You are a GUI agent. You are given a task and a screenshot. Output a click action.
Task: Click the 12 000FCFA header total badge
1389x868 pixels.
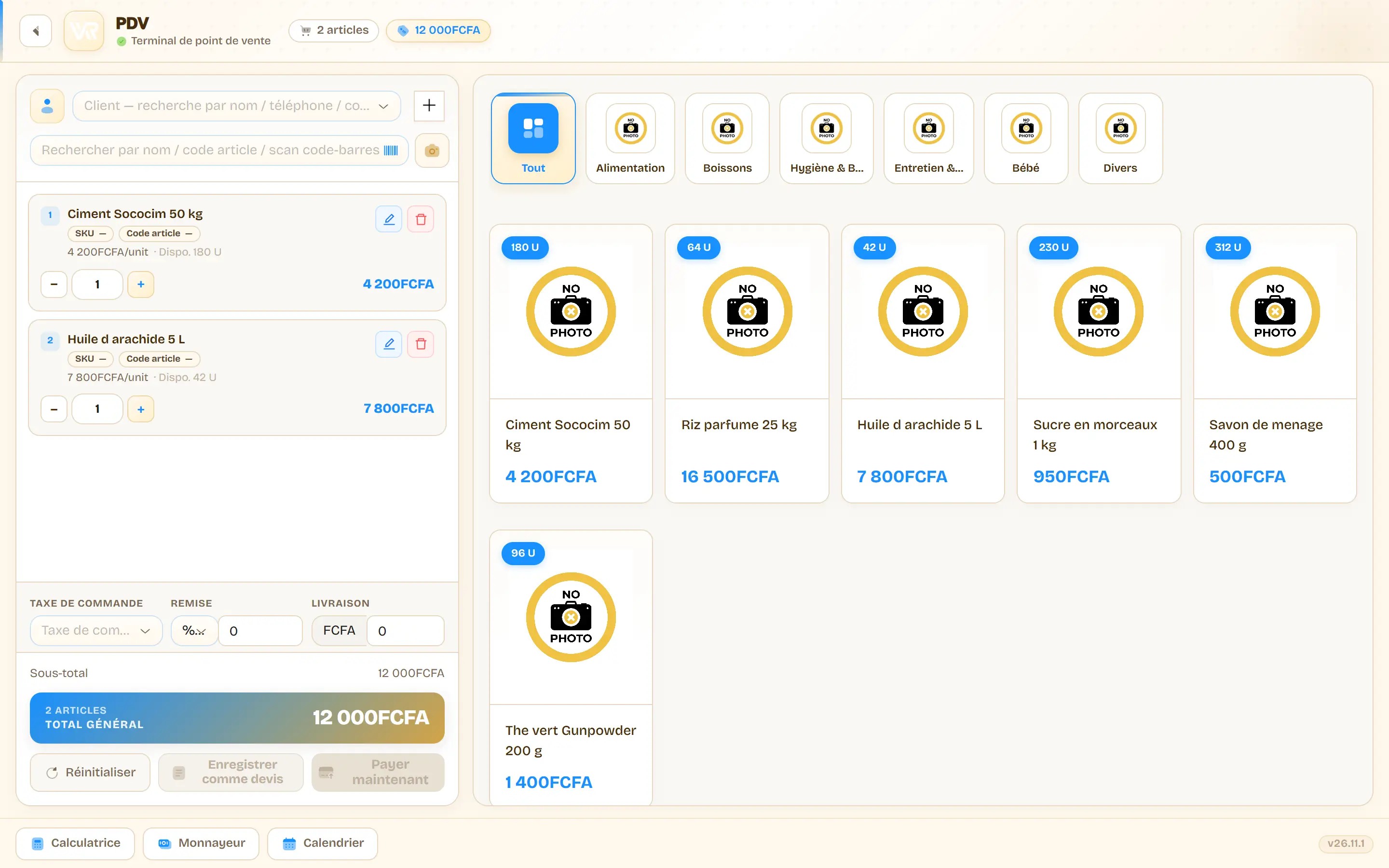click(x=438, y=30)
